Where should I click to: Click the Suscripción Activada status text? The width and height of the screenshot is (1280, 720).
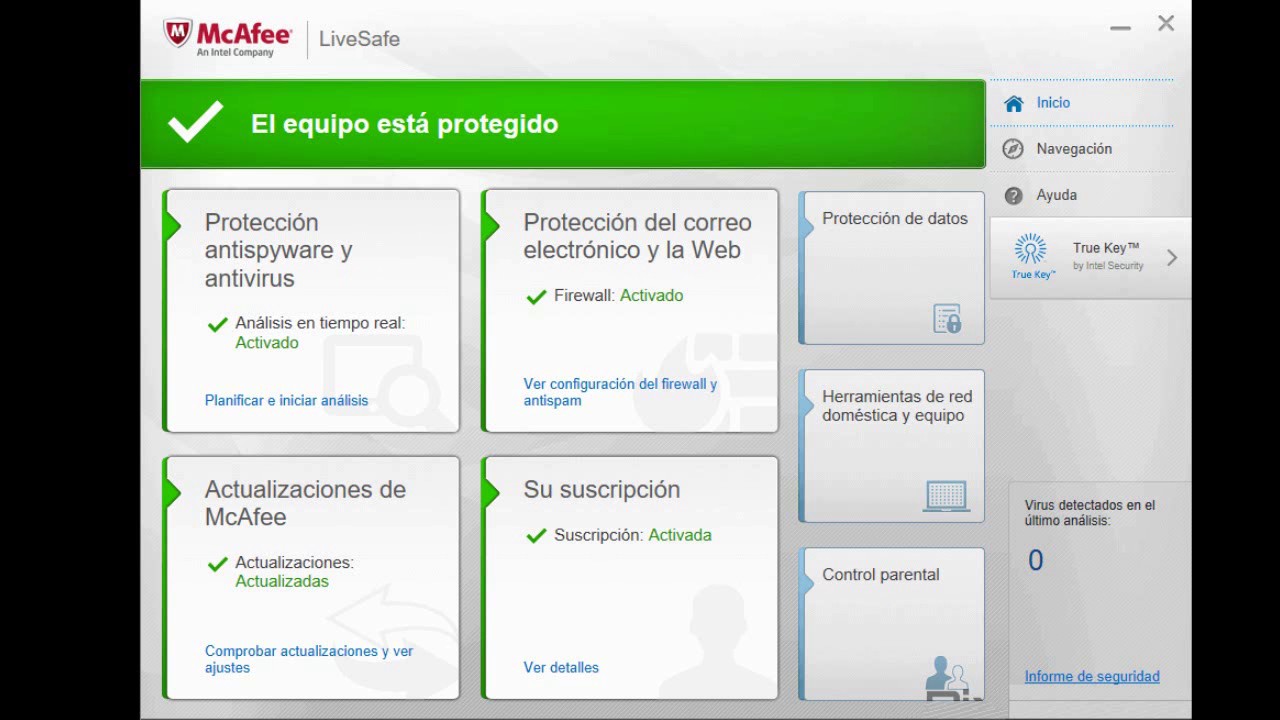[633, 535]
